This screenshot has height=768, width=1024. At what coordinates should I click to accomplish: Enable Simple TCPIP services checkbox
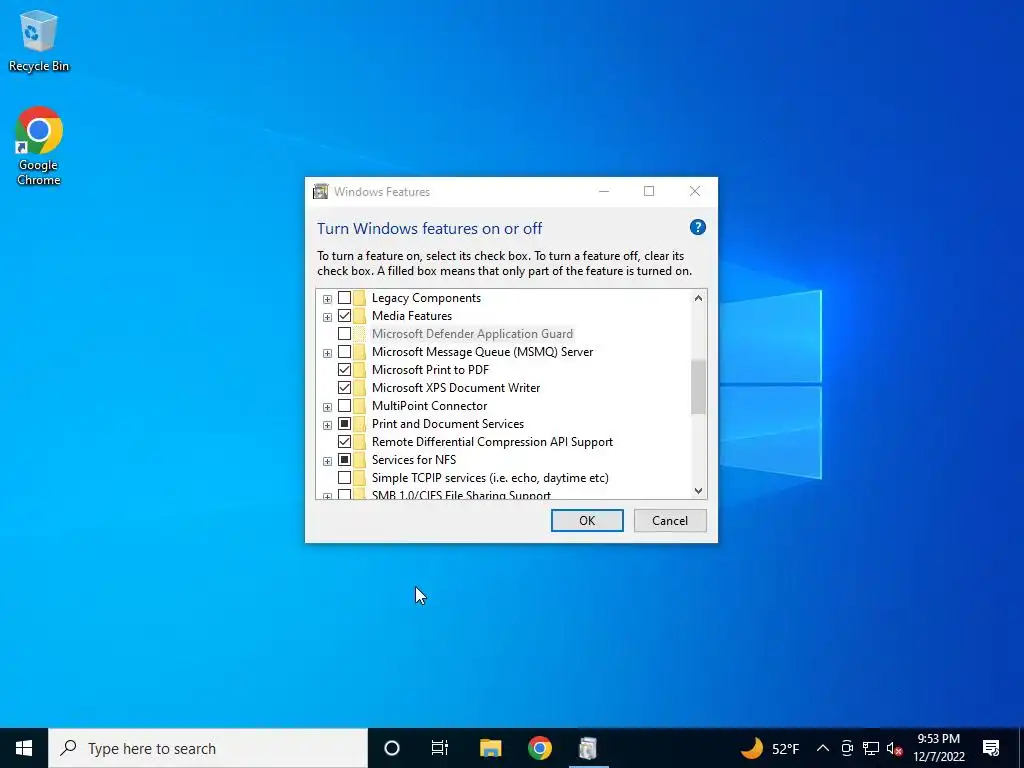[344, 478]
